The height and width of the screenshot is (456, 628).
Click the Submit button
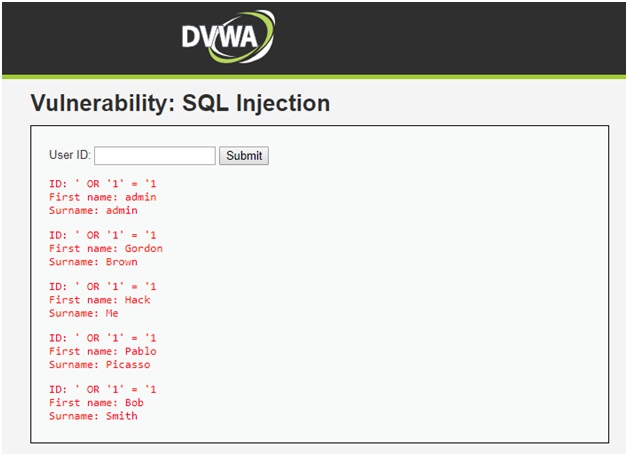coord(244,155)
